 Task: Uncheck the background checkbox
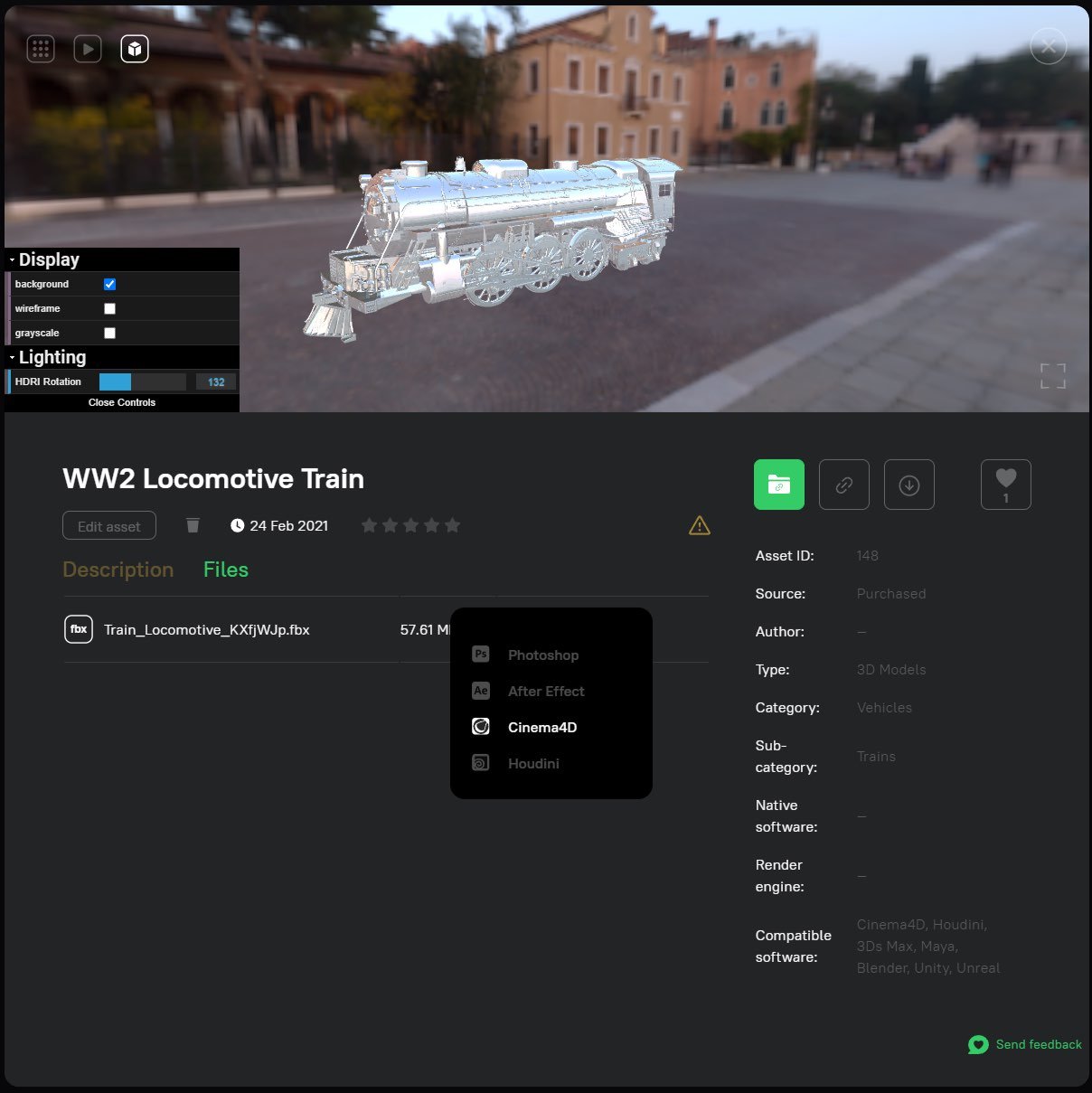[109, 284]
